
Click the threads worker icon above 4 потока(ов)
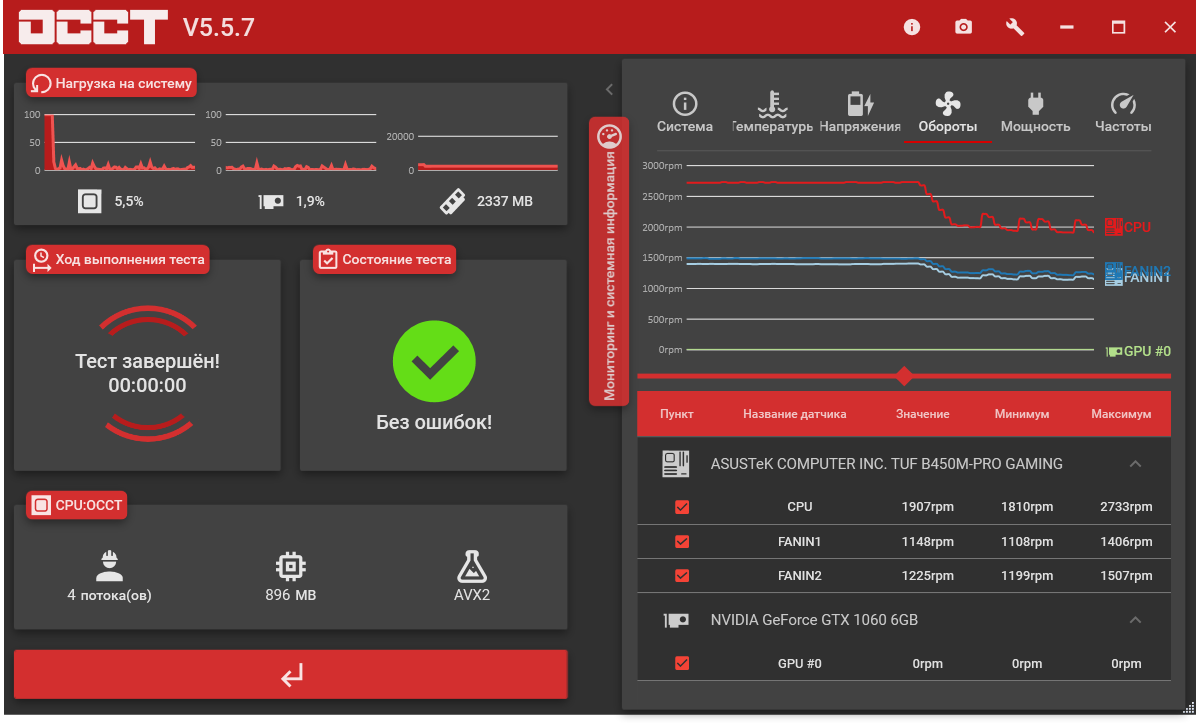[x=109, y=566]
